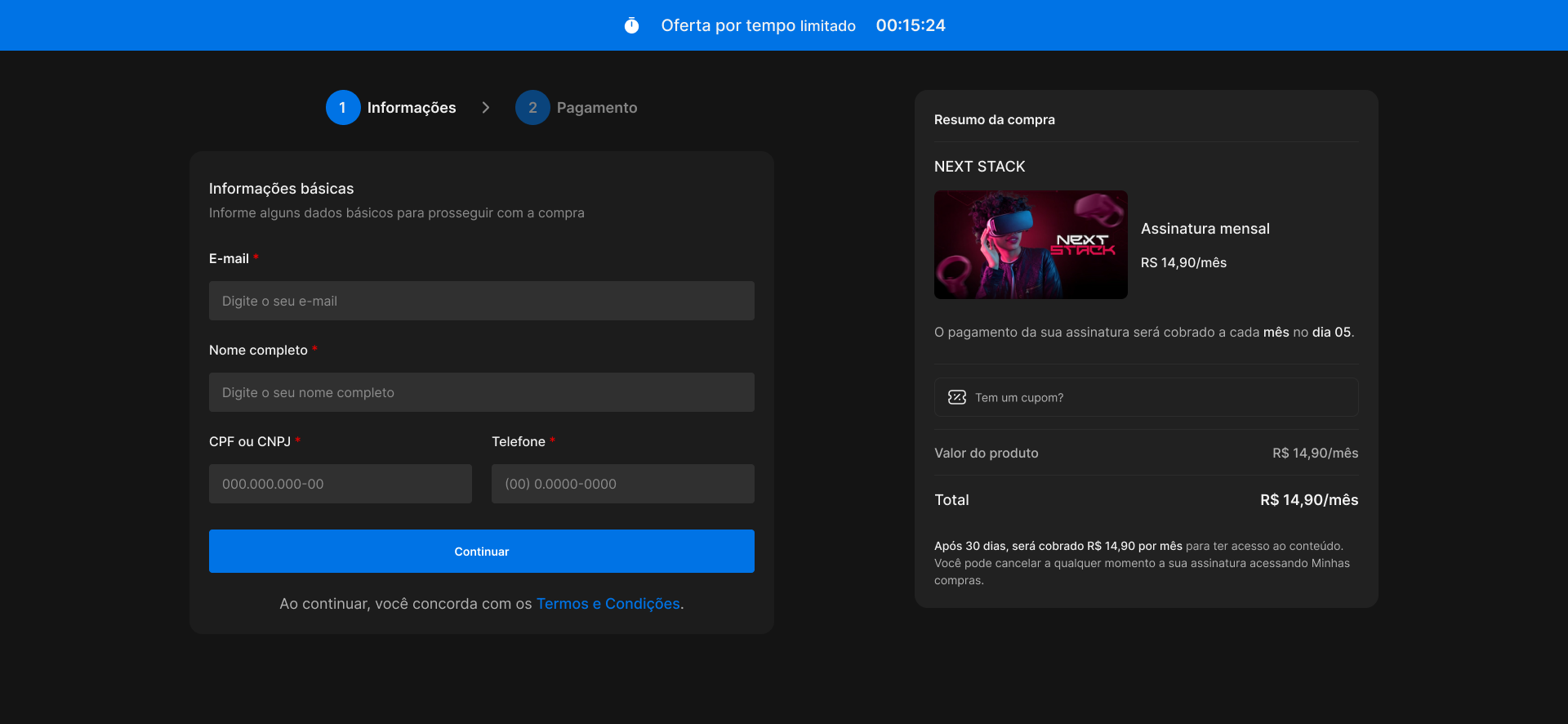Screen dimensions: 1568x724
Task: Click the Assinatura mensal label
Action: point(1205,229)
